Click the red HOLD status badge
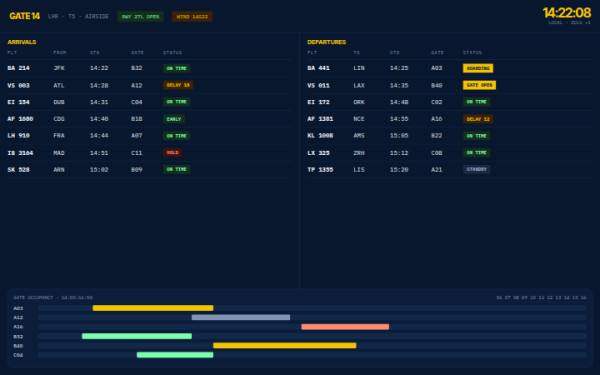Screen dimensions: 600x375 click(173, 153)
